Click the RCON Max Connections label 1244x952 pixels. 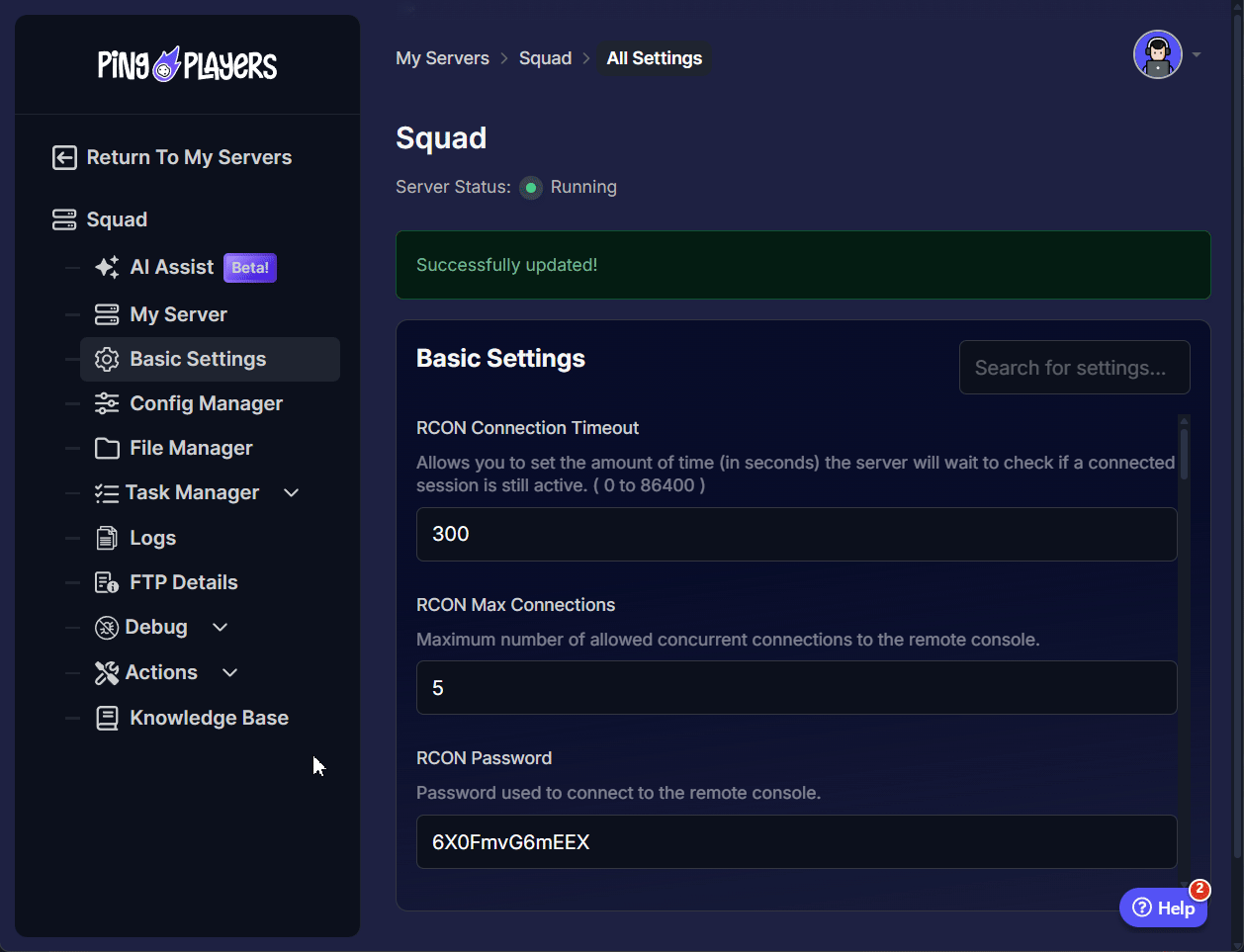tap(515, 605)
